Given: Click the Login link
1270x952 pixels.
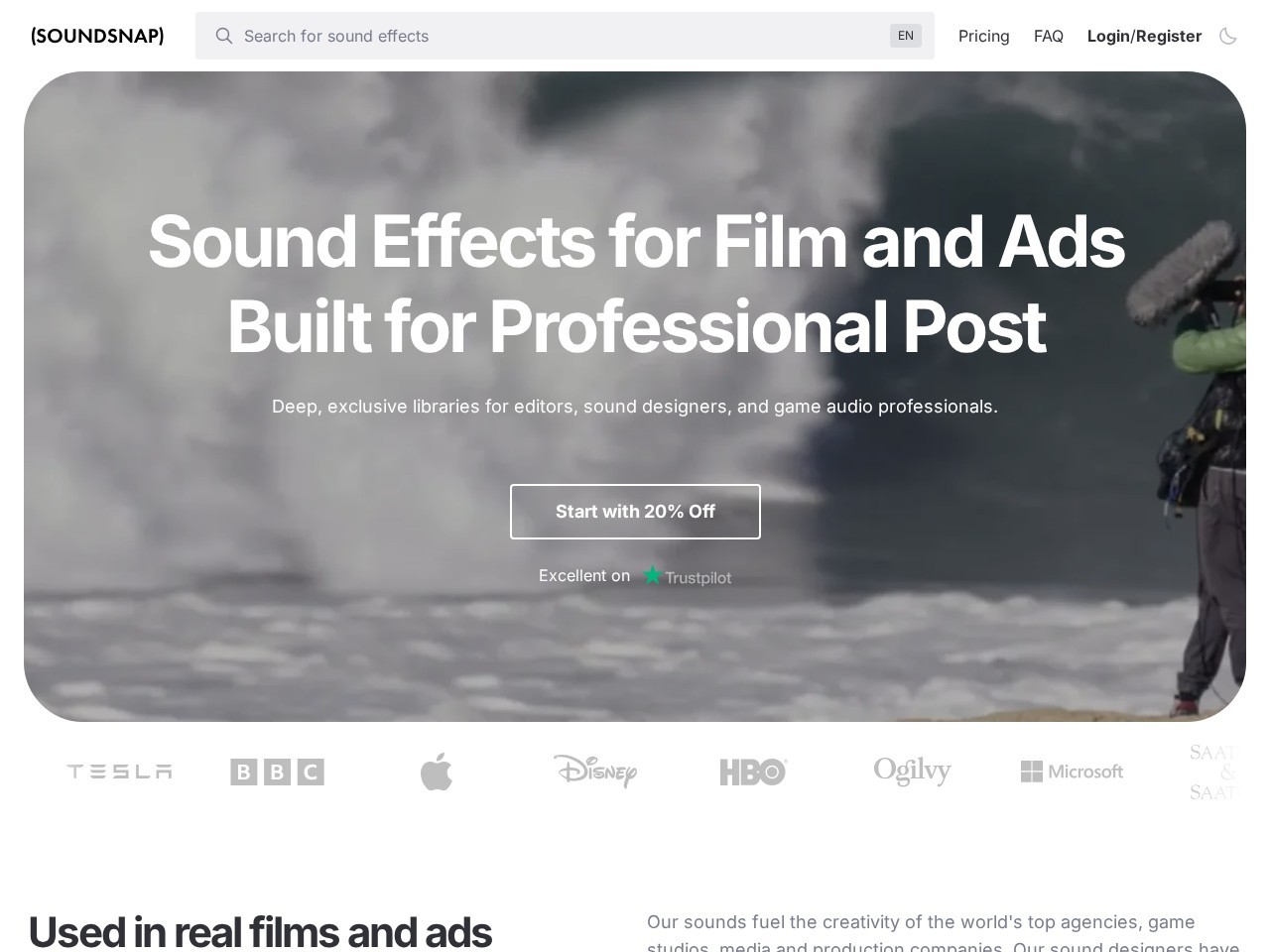Looking at the screenshot, I should pyautogui.click(x=1108, y=36).
